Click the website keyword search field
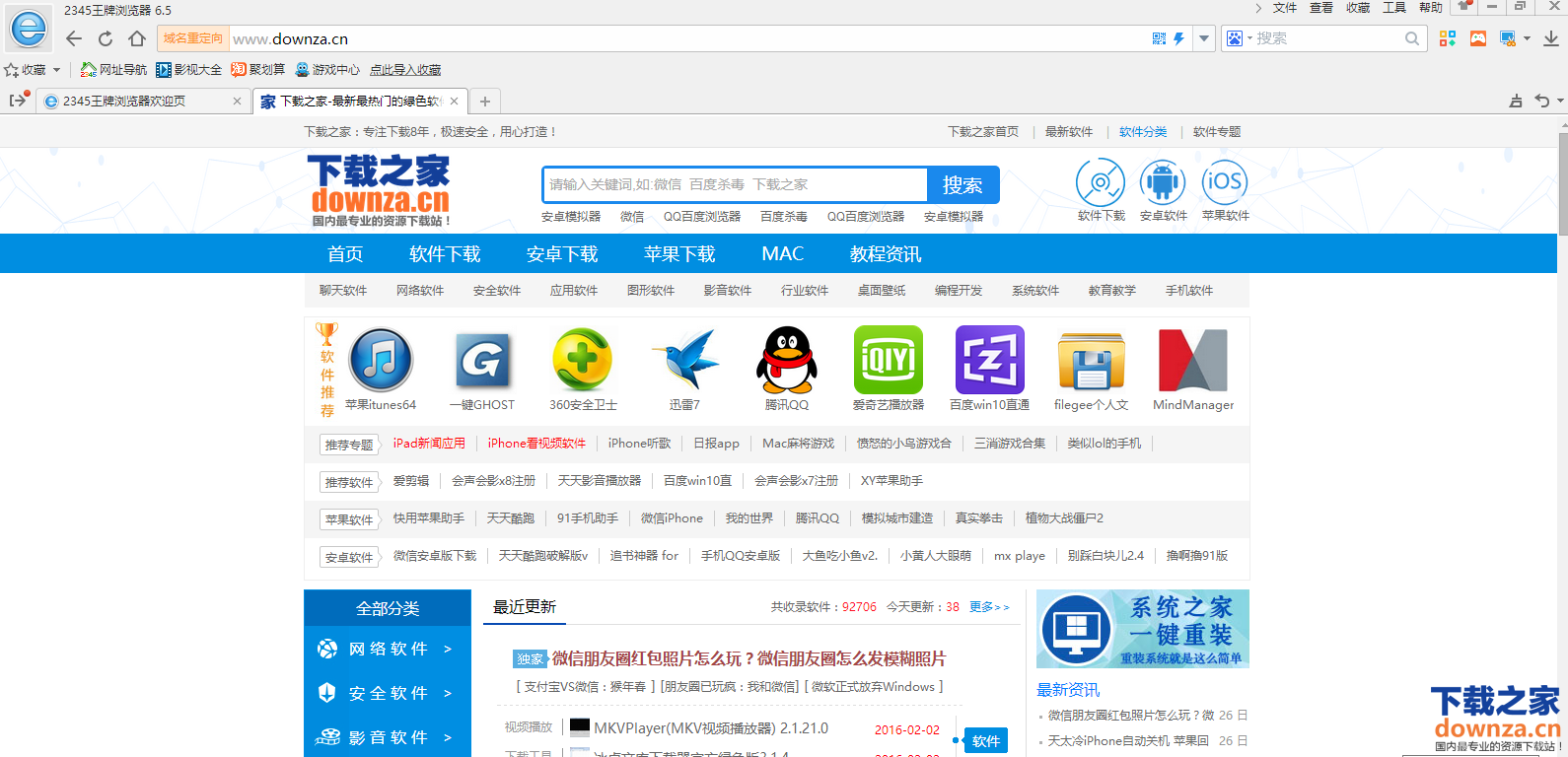The width and height of the screenshot is (1568, 757). (x=735, y=184)
